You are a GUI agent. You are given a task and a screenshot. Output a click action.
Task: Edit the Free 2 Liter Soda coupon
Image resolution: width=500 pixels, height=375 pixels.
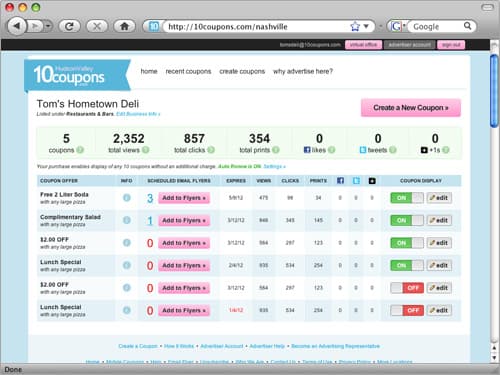coord(439,198)
